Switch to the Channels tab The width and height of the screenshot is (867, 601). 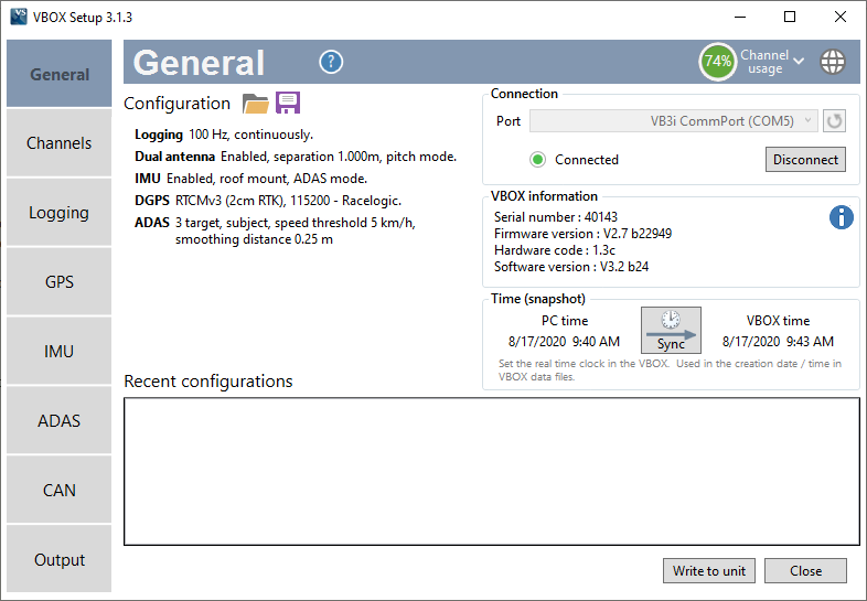(59, 143)
